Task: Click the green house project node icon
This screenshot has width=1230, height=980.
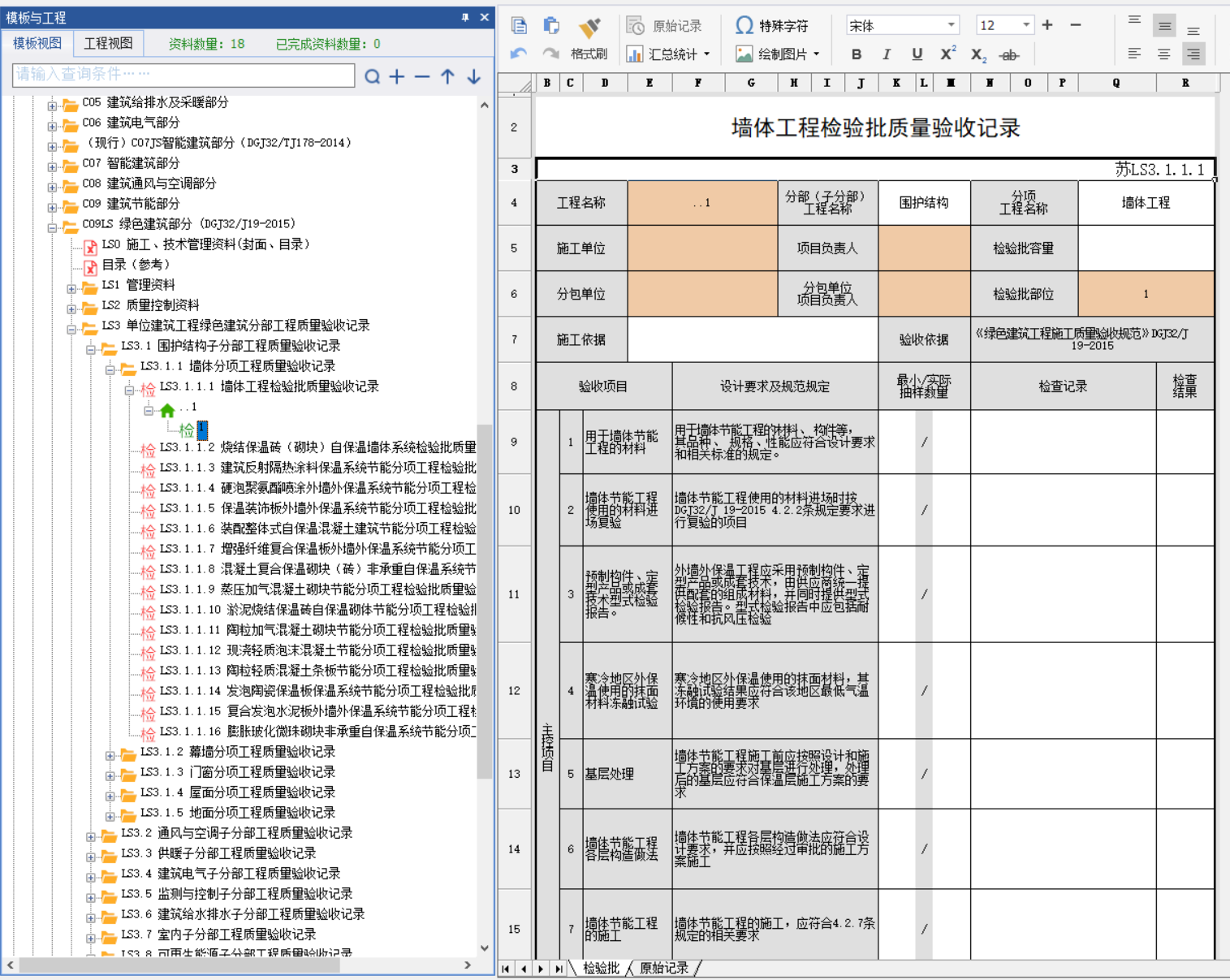Action: (167, 410)
